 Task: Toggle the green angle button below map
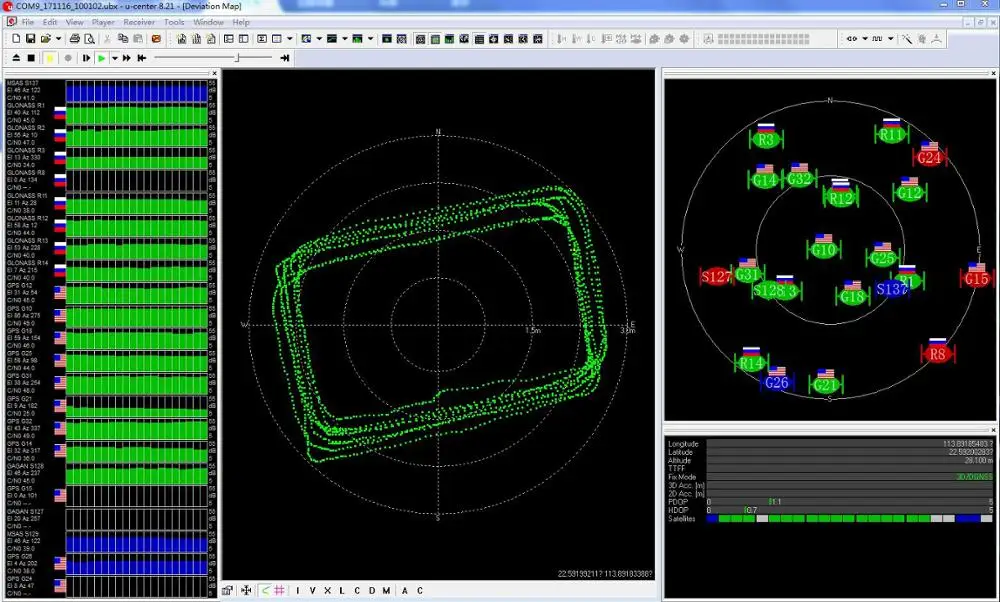264,590
